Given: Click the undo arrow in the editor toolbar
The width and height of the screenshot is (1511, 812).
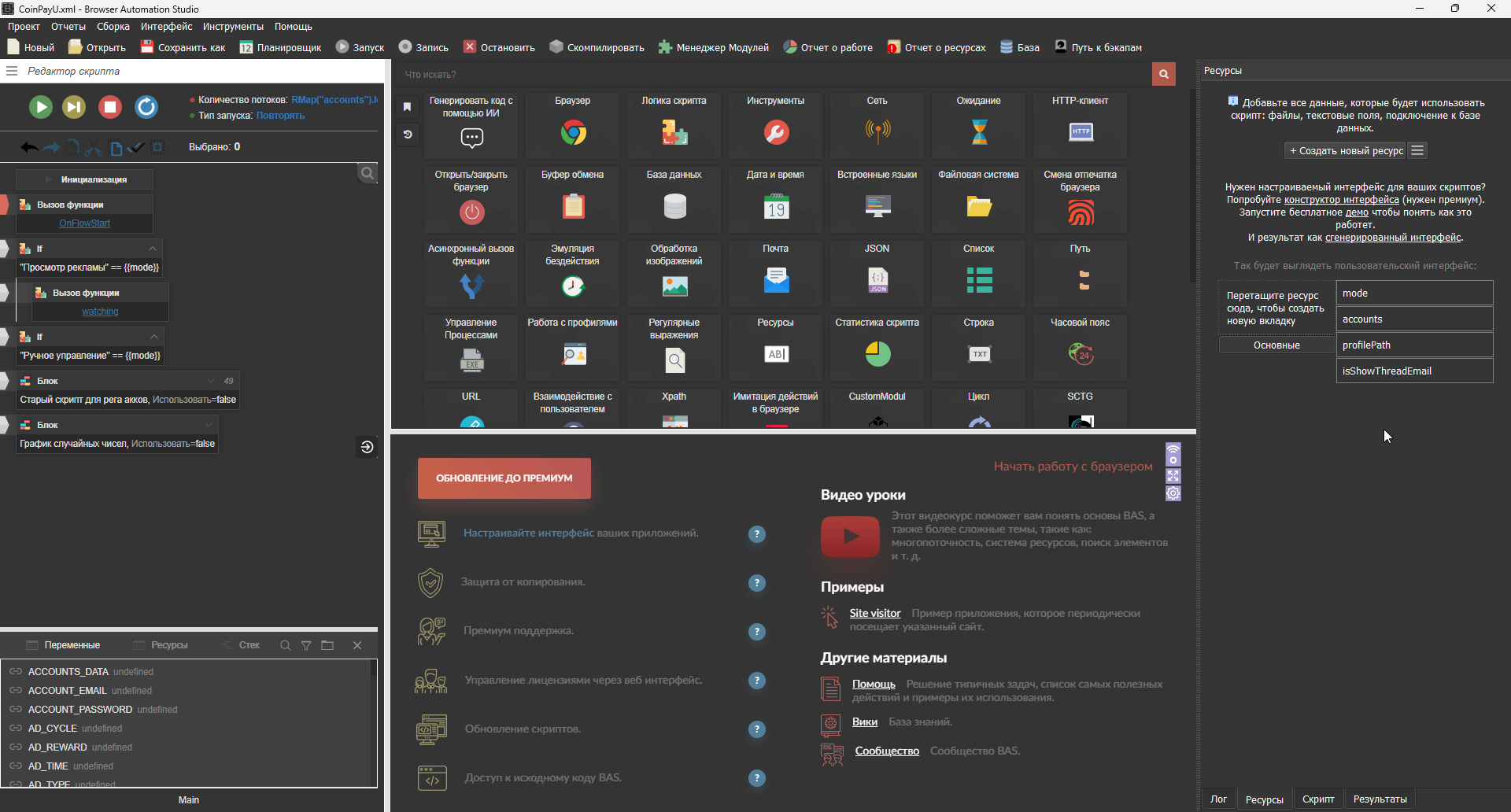Looking at the screenshot, I should tap(29, 147).
